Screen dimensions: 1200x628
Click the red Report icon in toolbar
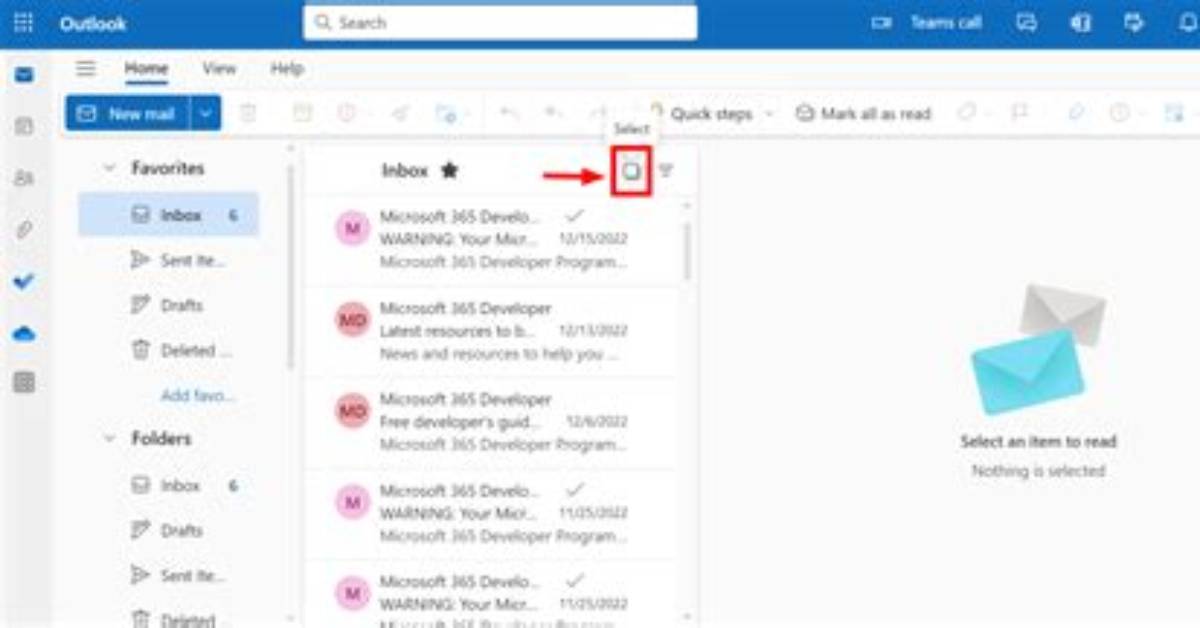[347, 114]
